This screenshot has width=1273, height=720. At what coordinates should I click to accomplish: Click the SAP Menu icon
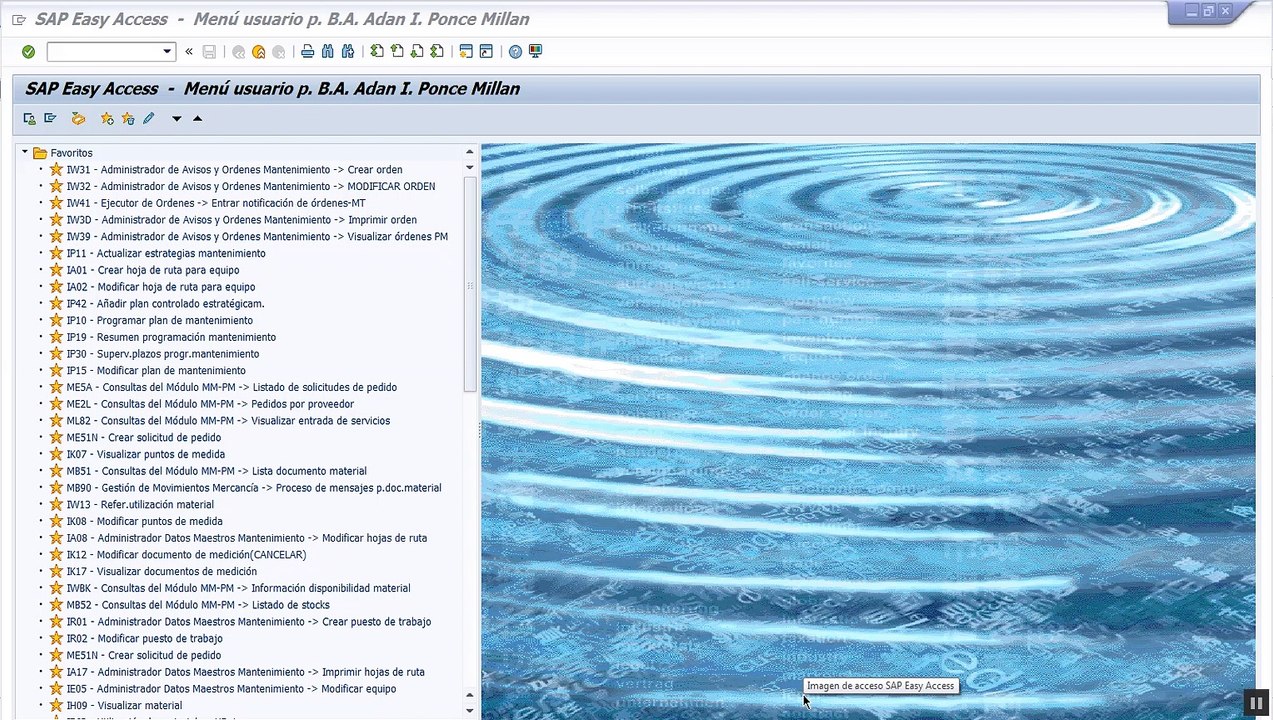point(50,119)
